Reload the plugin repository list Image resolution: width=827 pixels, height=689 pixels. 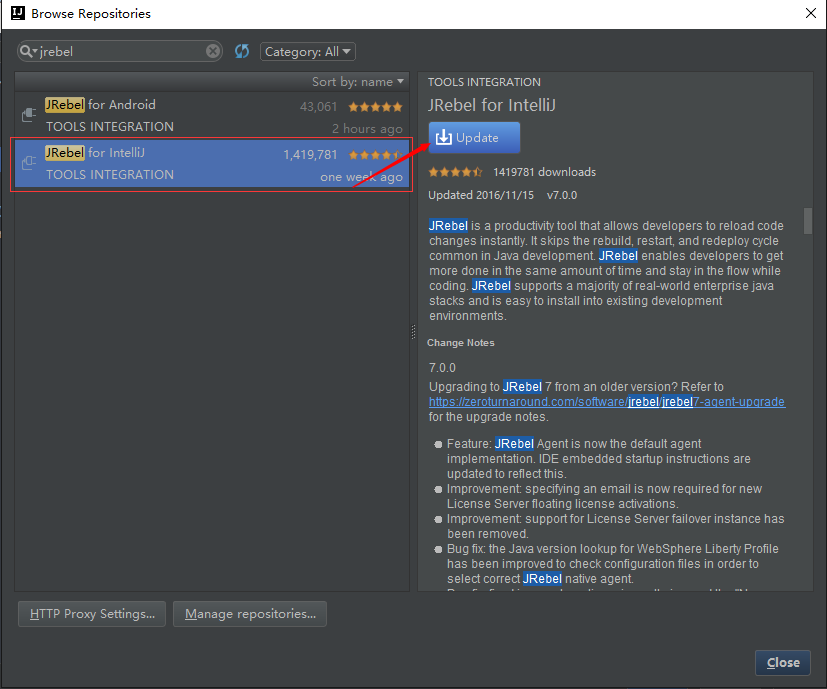coord(242,51)
